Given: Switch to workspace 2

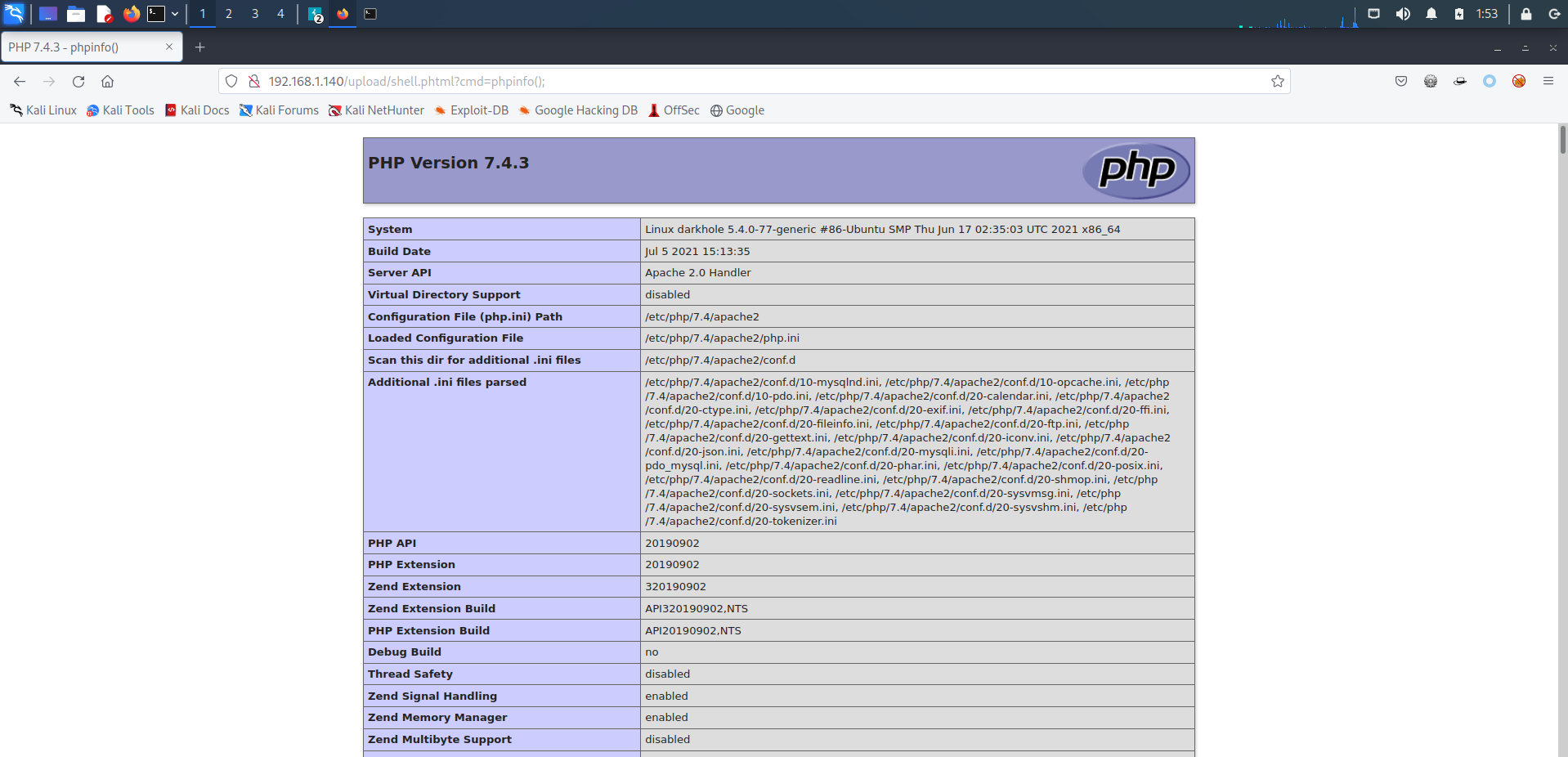Looking at the screenshot, I should [x=229, y=14].
